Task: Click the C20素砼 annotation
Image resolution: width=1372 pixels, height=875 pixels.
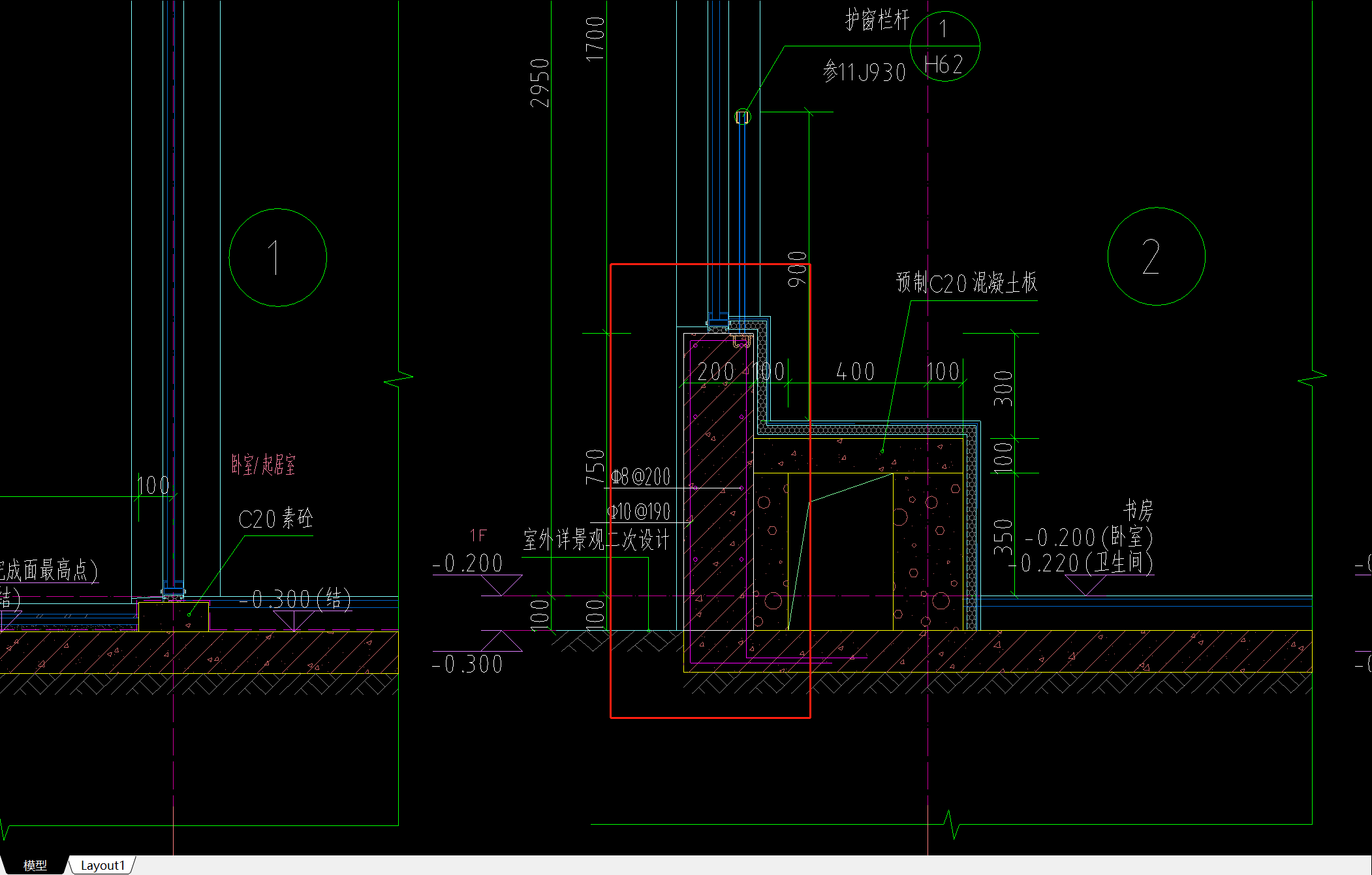Action: pos(275,519)
